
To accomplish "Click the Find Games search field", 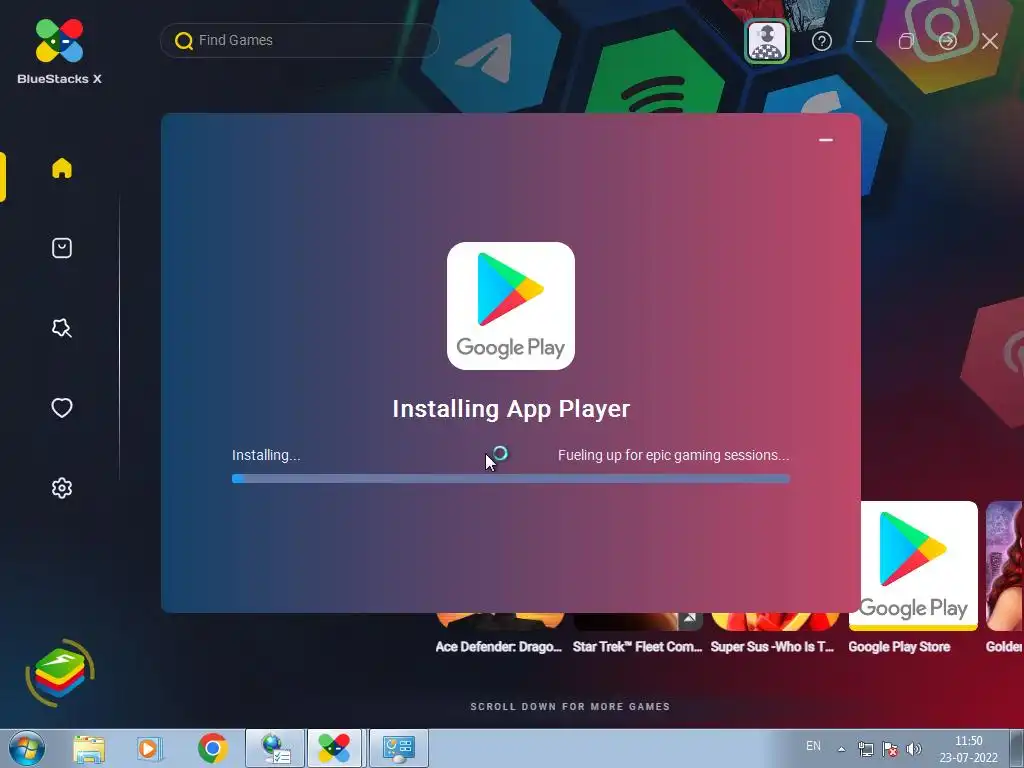I will pos(300,40).
